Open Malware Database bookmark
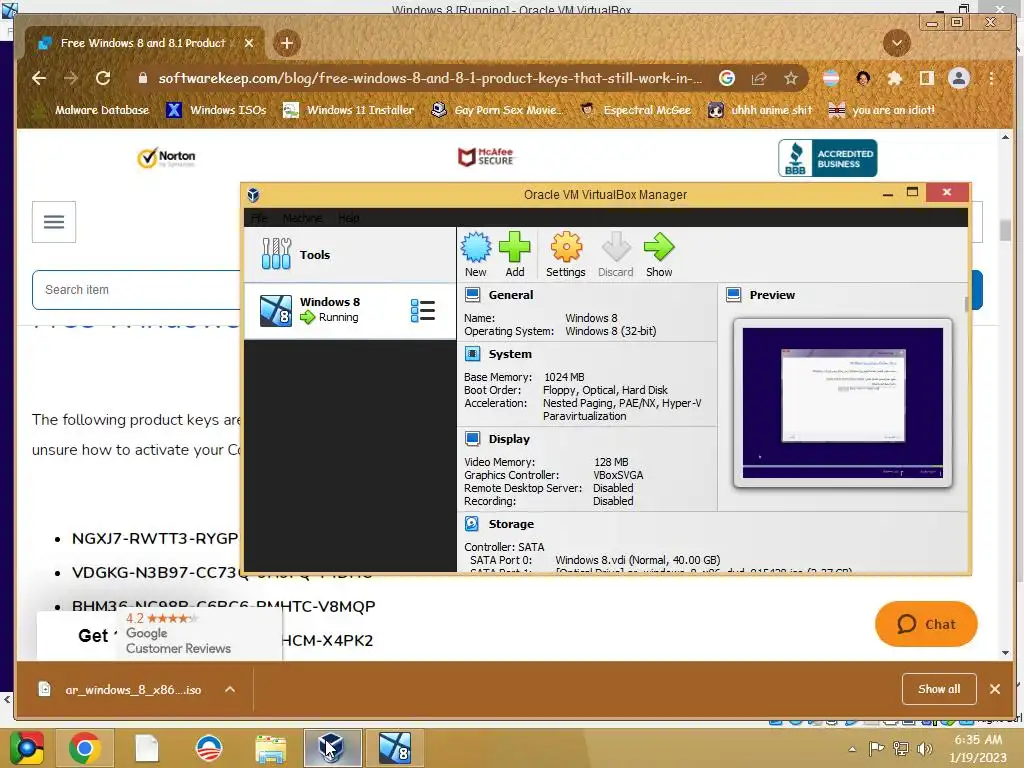 (x=91, y=110)
